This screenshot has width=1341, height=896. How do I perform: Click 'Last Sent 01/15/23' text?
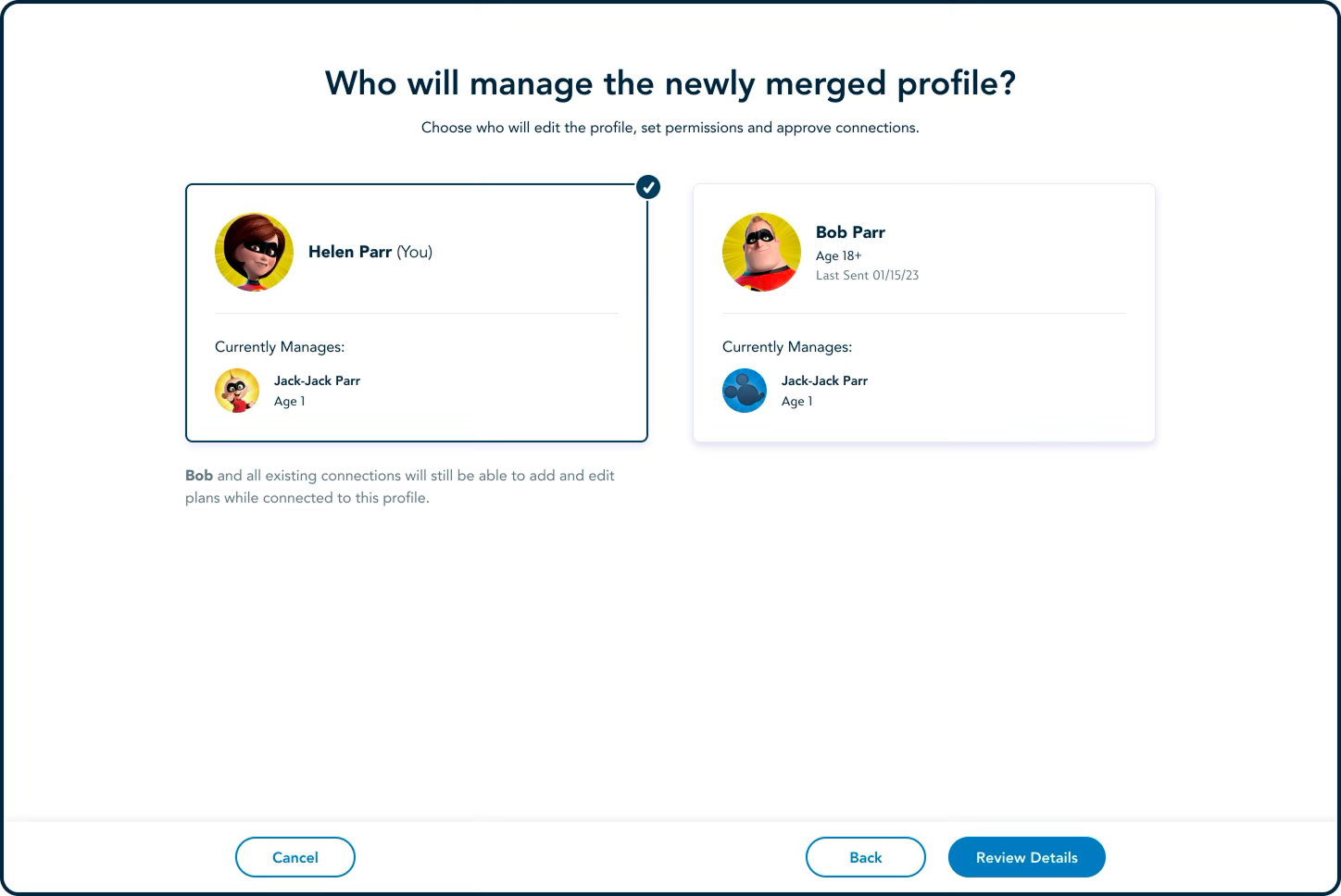[x=867, y=275]
